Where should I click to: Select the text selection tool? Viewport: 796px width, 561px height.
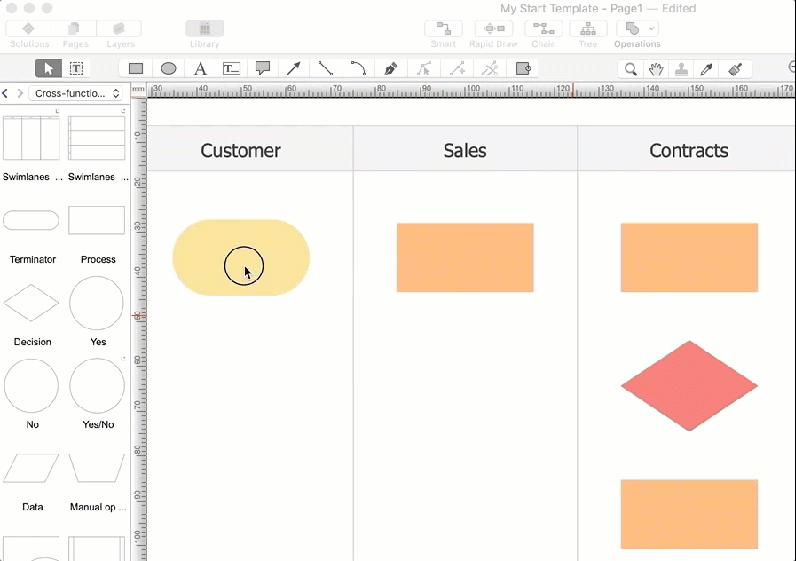click(x=76, y=69)
